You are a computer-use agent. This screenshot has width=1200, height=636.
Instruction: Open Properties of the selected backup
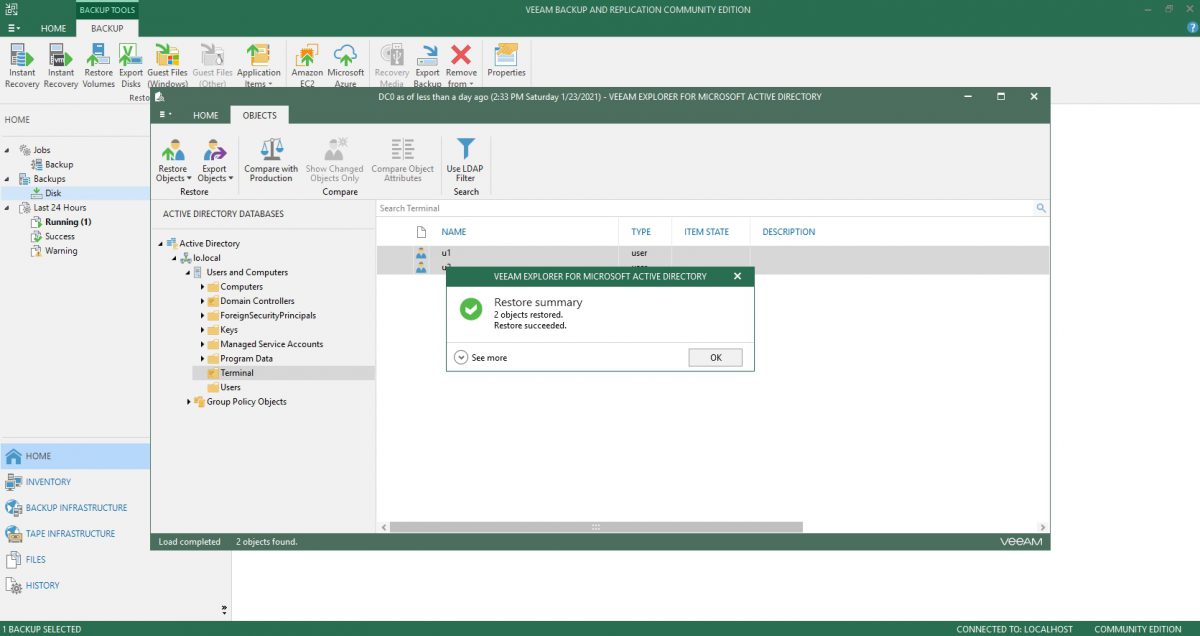[505, 63]
